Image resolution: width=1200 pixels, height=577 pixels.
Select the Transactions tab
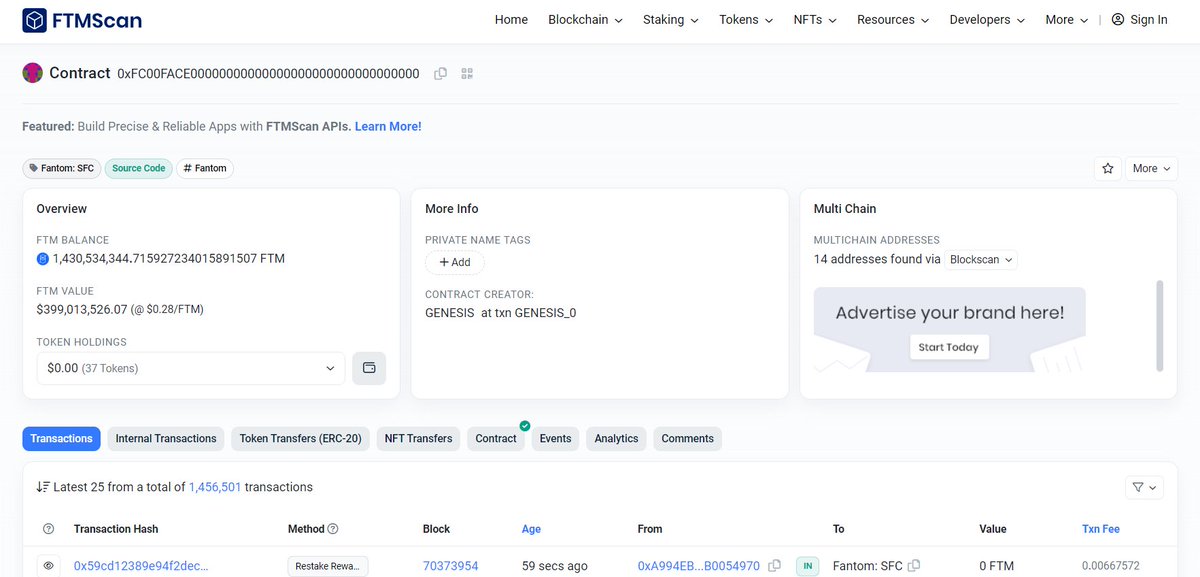(62, 439)
